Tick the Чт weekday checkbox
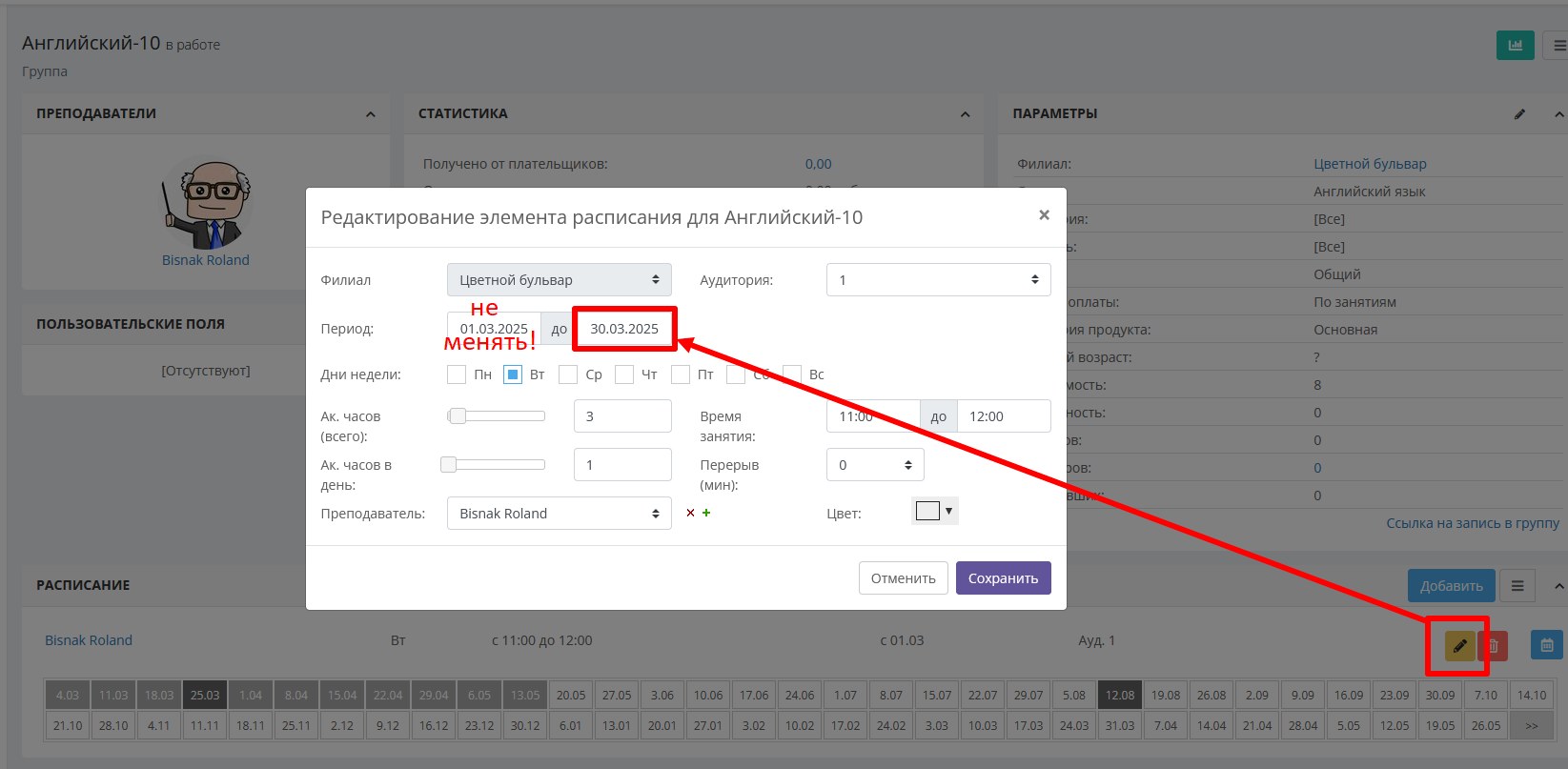Screen dimensions: 1568x769 point(624,374)
